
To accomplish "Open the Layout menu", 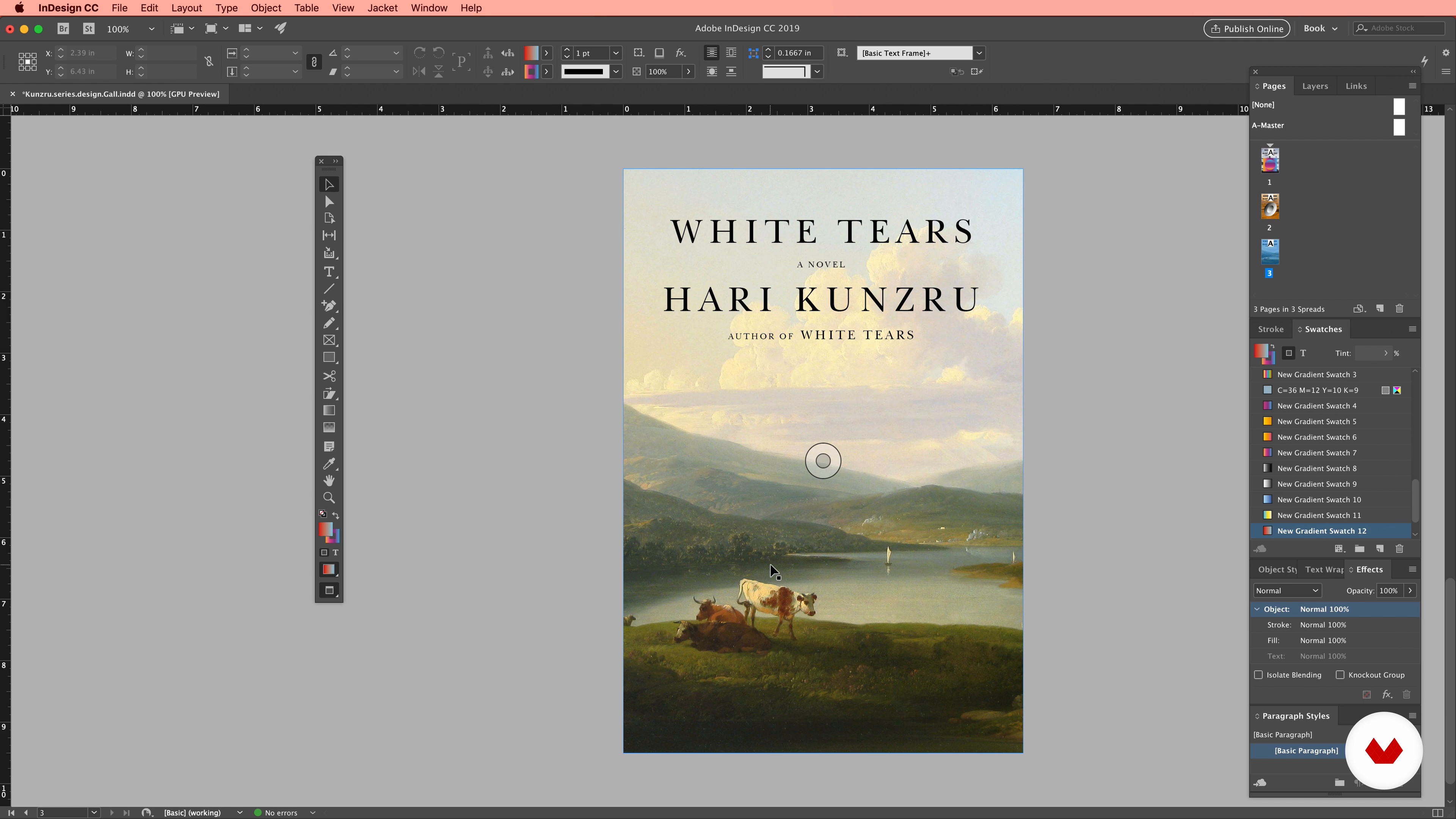I will click(x=187, y=8).
